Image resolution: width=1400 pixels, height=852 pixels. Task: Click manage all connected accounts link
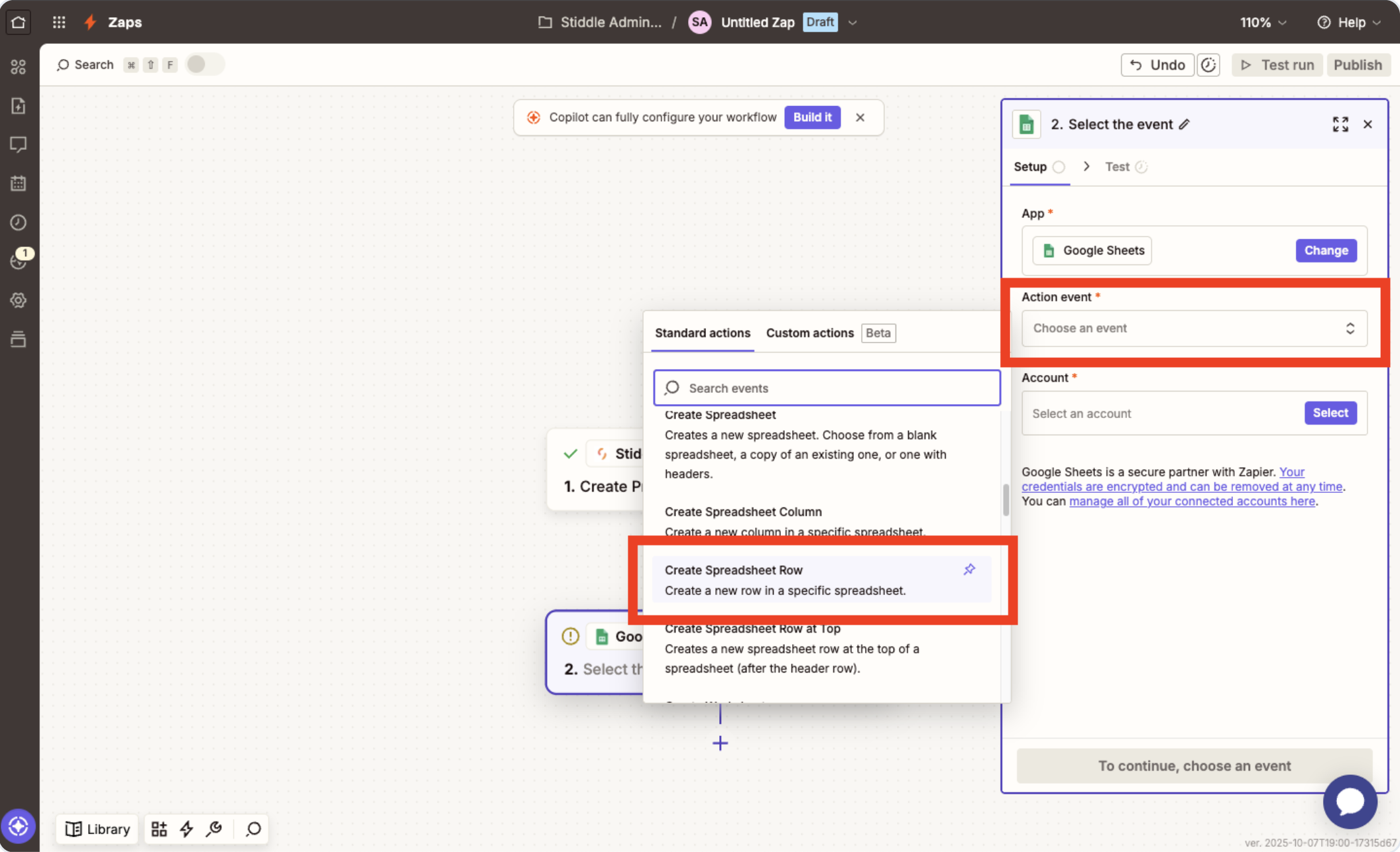tap(1192, 502)
